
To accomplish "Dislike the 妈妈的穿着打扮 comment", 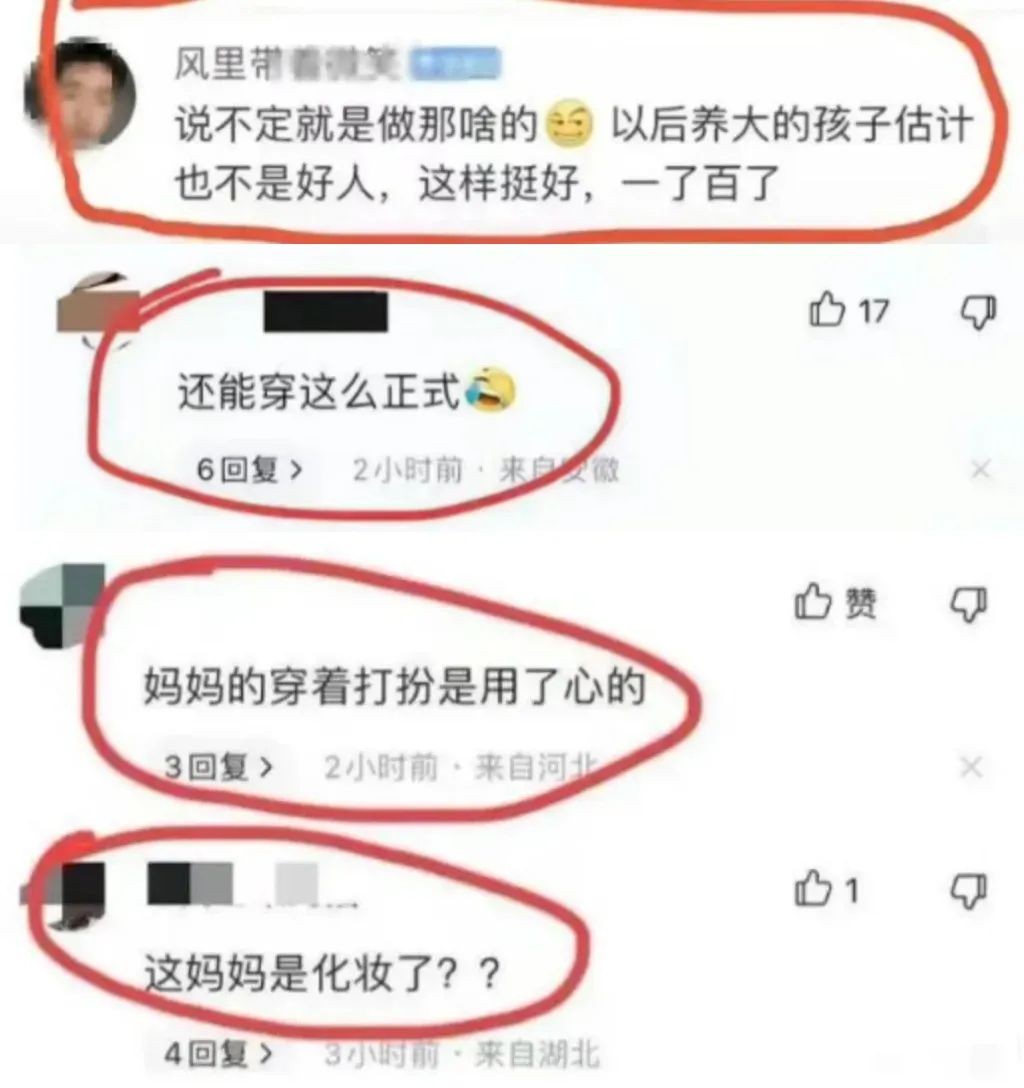I will (968, 604).
